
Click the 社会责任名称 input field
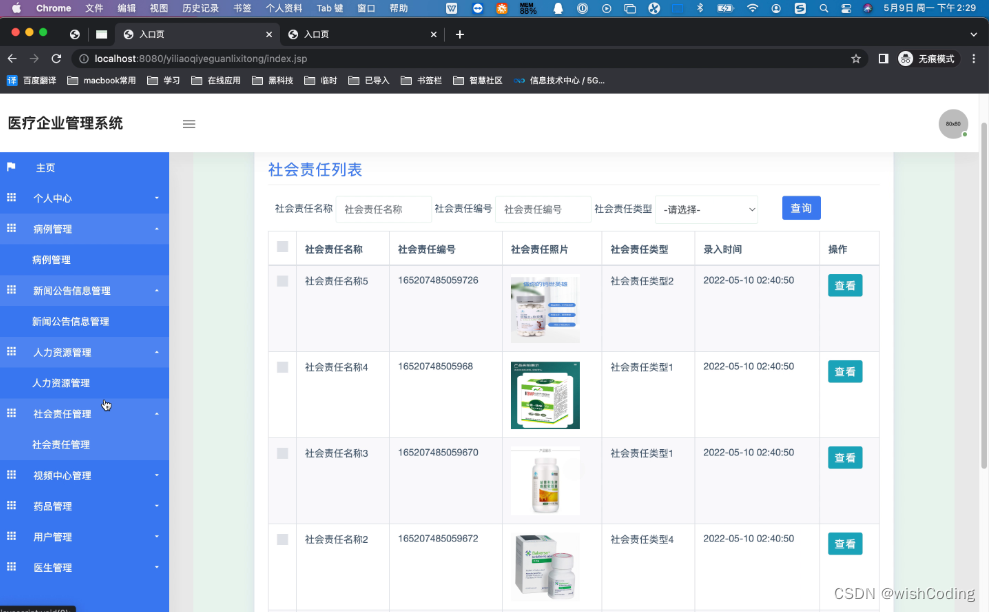[385, 209]
